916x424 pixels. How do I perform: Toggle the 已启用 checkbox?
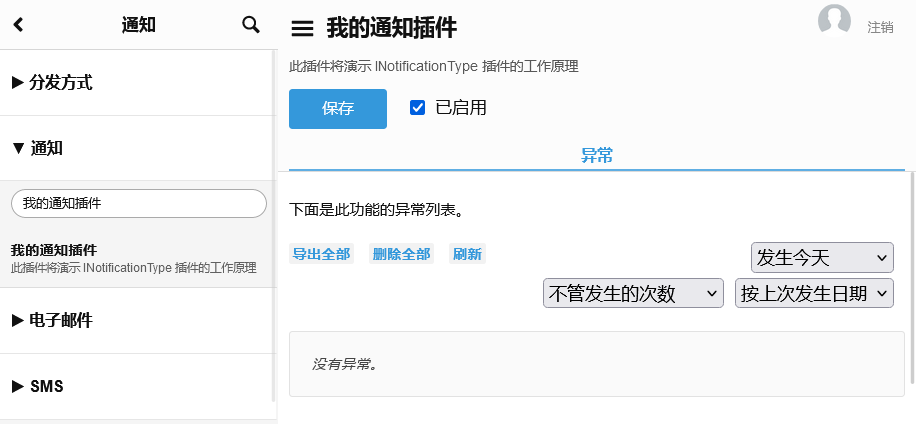418,108
